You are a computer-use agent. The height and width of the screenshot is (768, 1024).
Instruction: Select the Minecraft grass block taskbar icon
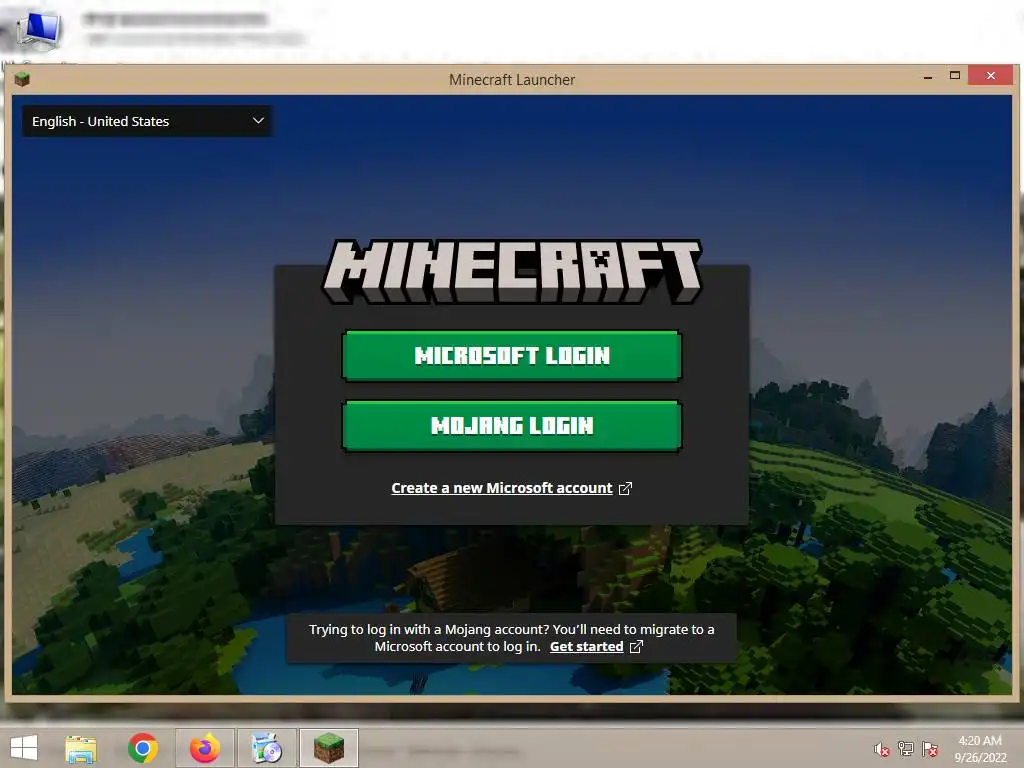click(x=328, y=748)
